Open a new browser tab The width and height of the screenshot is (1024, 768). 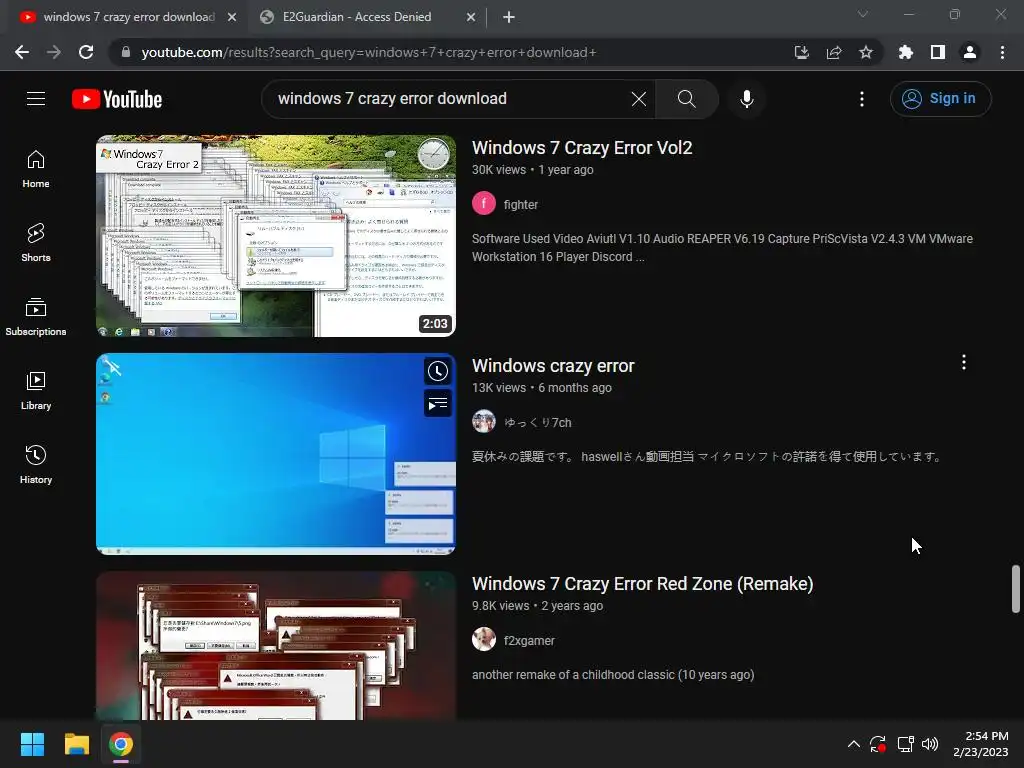point(509,18)
